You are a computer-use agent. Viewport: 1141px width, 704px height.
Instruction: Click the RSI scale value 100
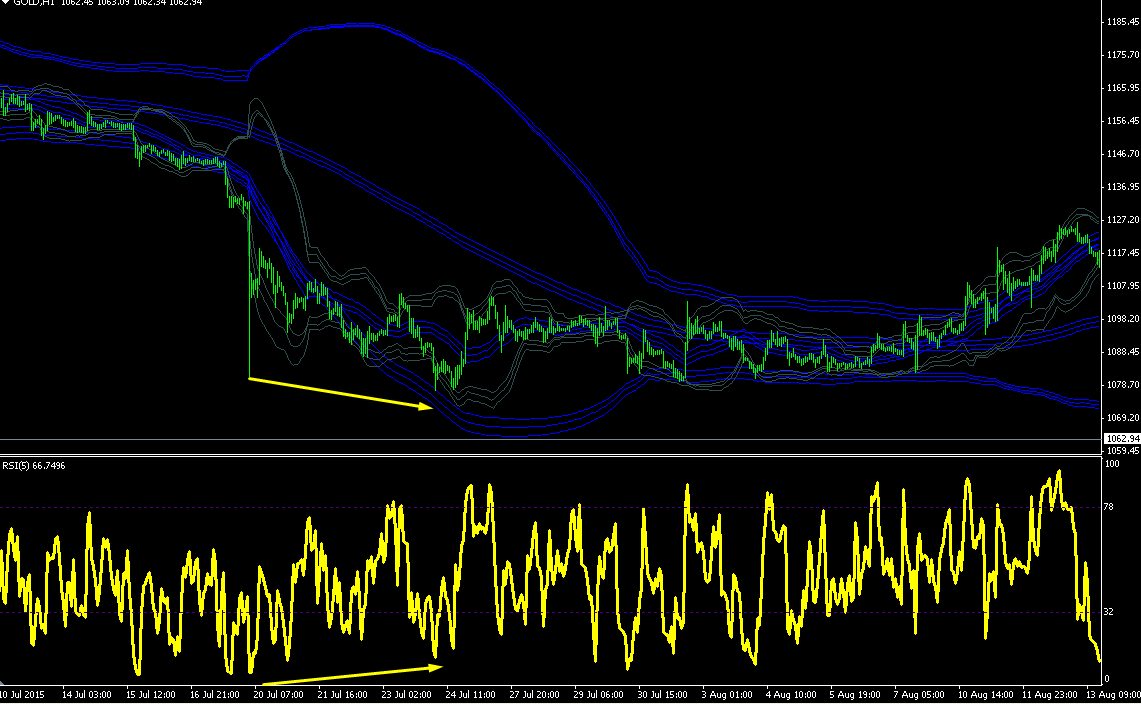point(1112,463)
